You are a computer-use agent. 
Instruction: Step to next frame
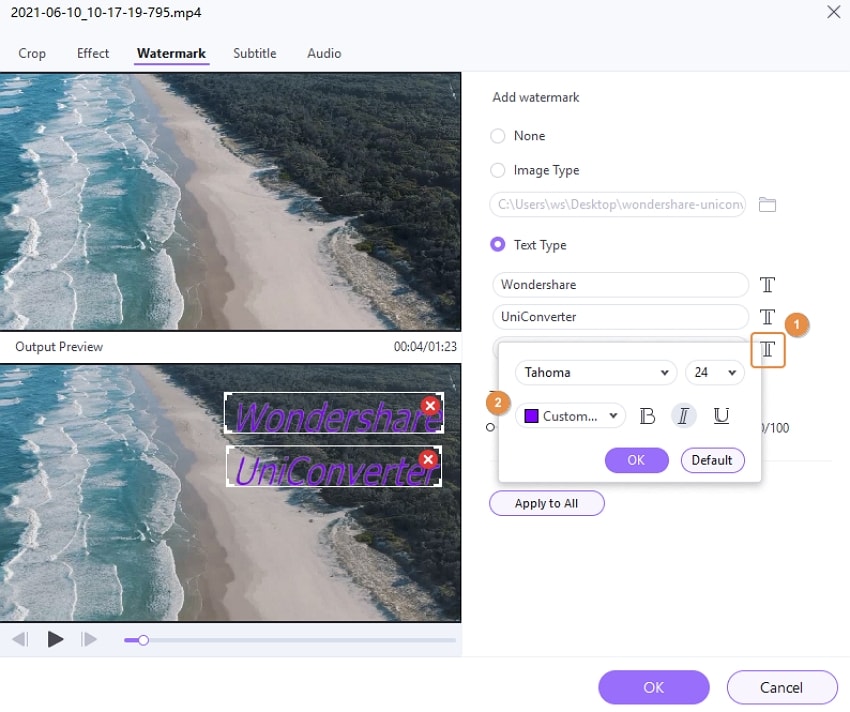pos(89,639)
